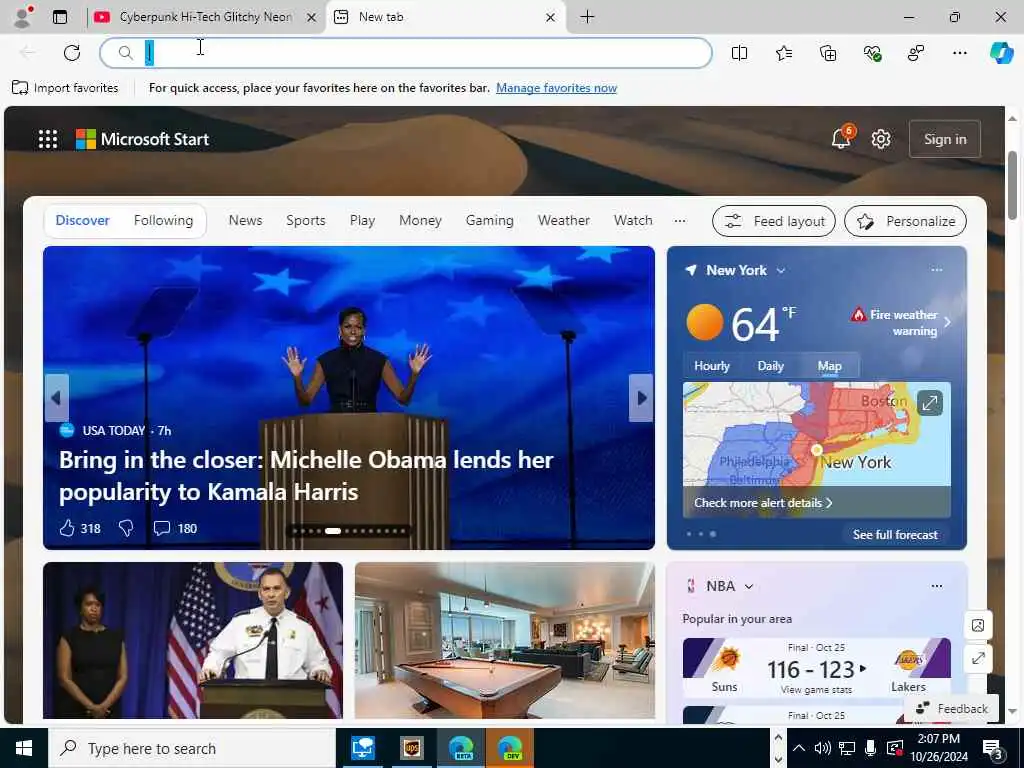Switch to the Following tab
Viewport: 1024px width, 768px height.
pyautogui.click(x=163, y=221)
